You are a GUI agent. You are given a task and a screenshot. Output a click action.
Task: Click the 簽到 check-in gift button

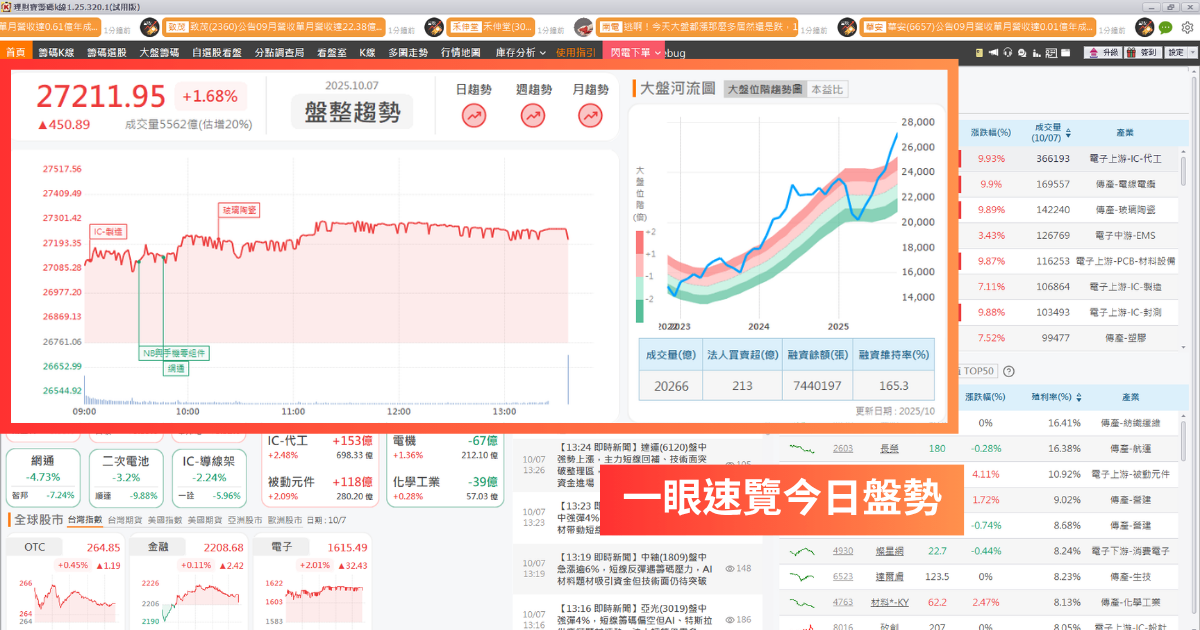[x=1141, y=53]
